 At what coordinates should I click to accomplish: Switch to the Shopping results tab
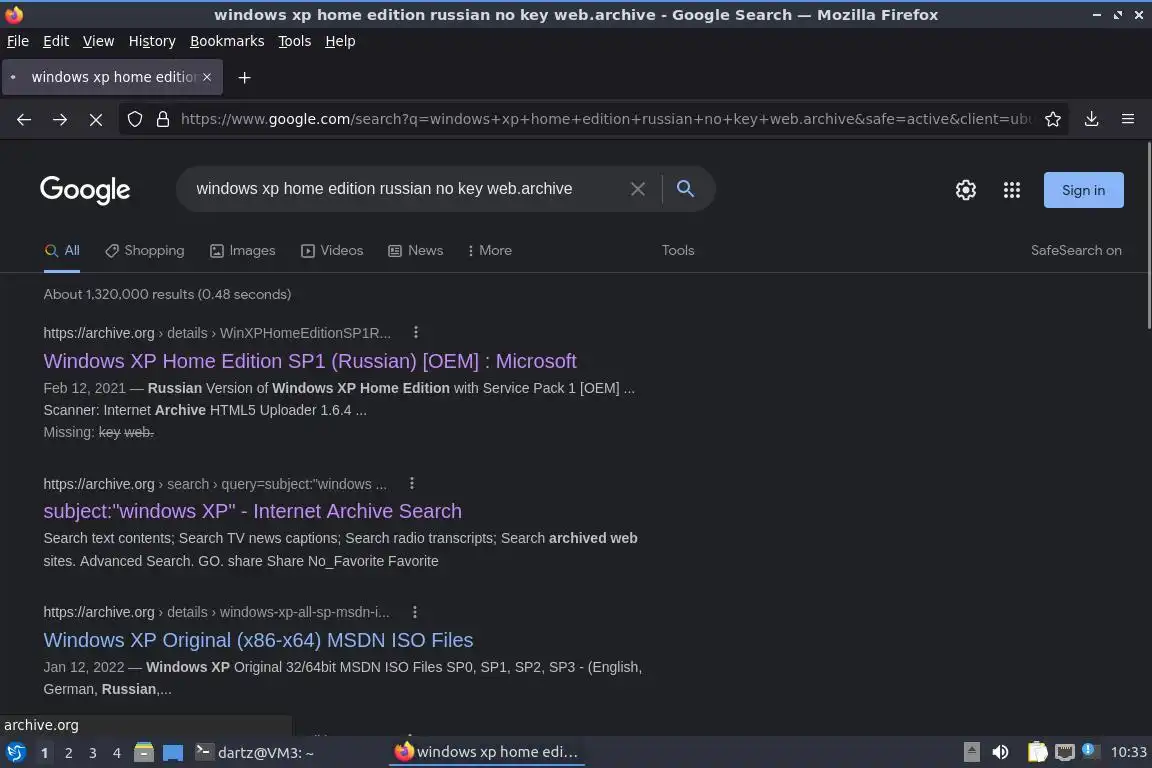pyautogui.click(x=145, y=251)
